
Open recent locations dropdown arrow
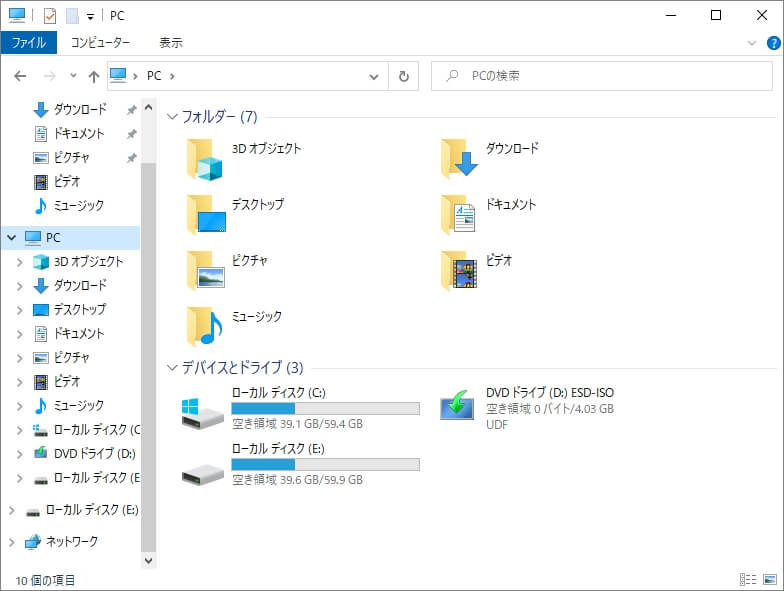tap(73, 76)
